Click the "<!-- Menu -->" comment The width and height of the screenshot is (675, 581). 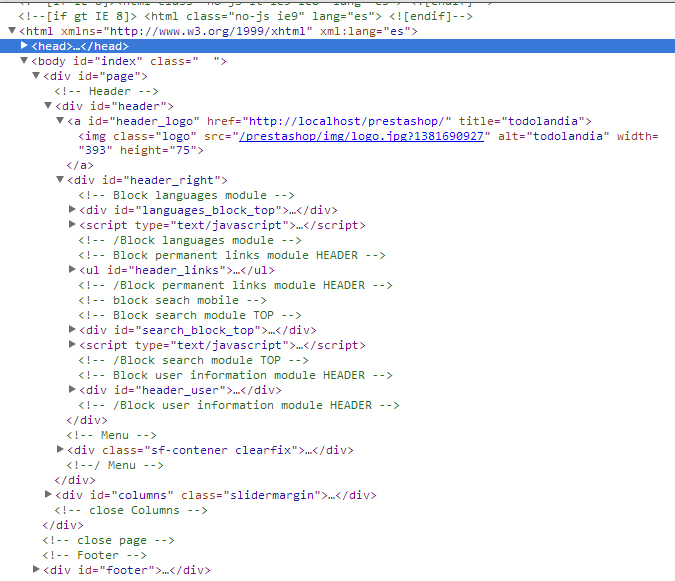[111, 436]
